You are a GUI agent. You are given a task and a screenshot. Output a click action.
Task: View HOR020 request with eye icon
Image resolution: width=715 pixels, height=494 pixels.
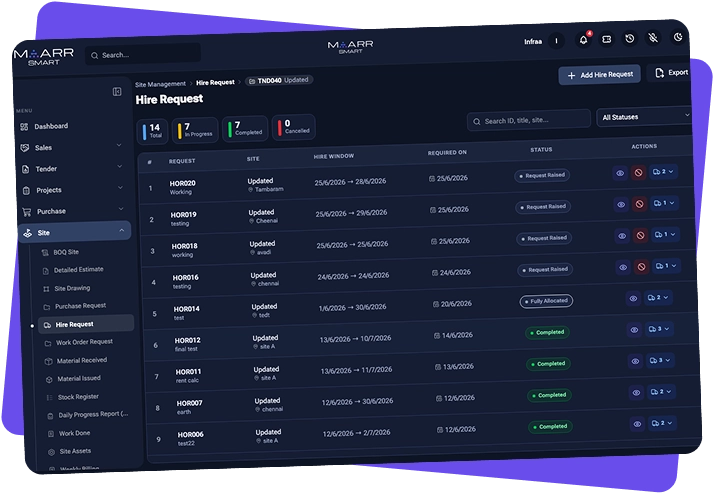click(620, 173)
